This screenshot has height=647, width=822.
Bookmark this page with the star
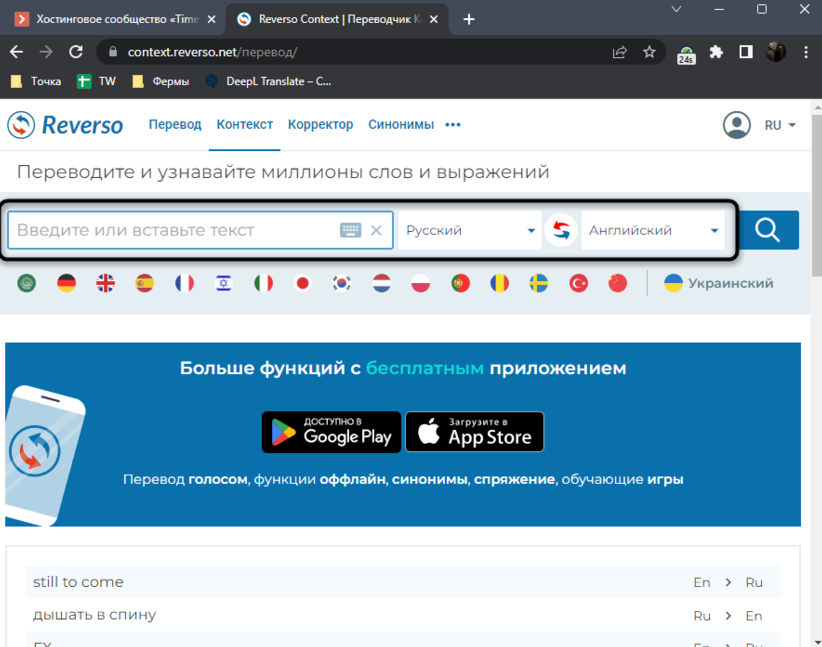pos(649,52)
